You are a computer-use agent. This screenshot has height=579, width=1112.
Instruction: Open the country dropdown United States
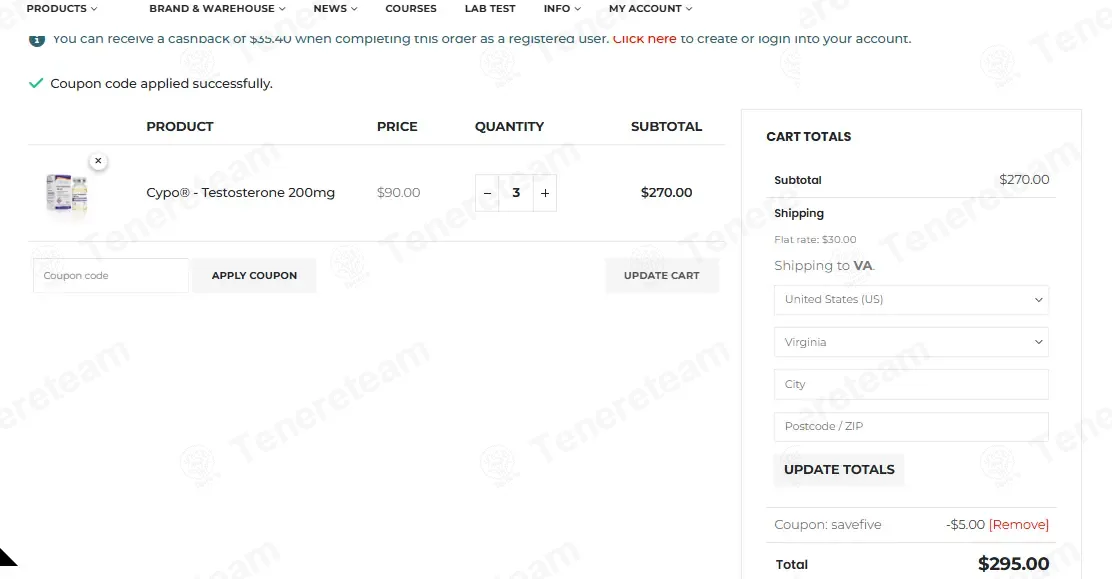(911, 299)
